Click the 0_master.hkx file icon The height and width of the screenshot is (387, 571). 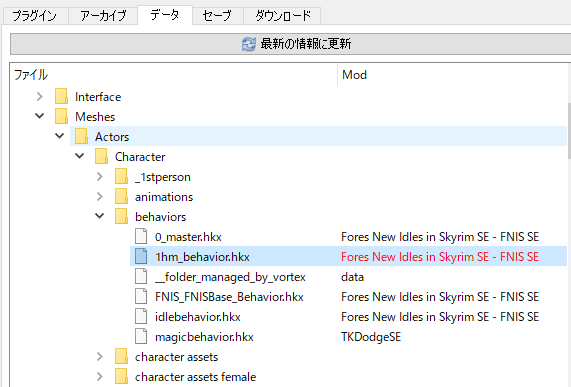(x=141, y=237)
